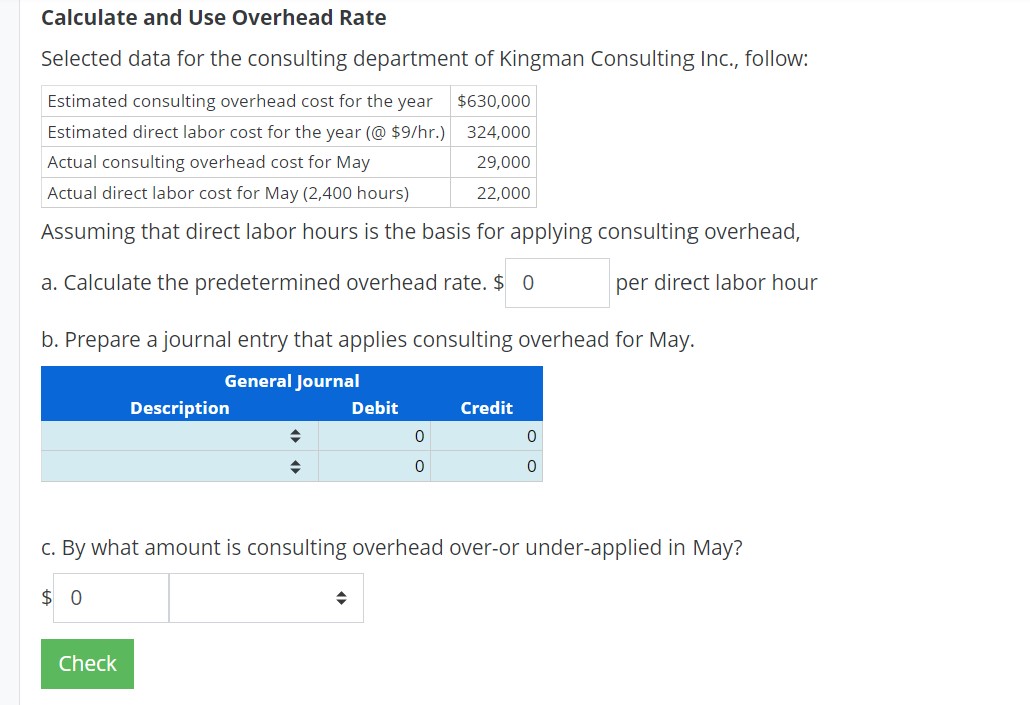Click the Credit column header
This screenshot has width=1030, height=705.
[486, 408]
